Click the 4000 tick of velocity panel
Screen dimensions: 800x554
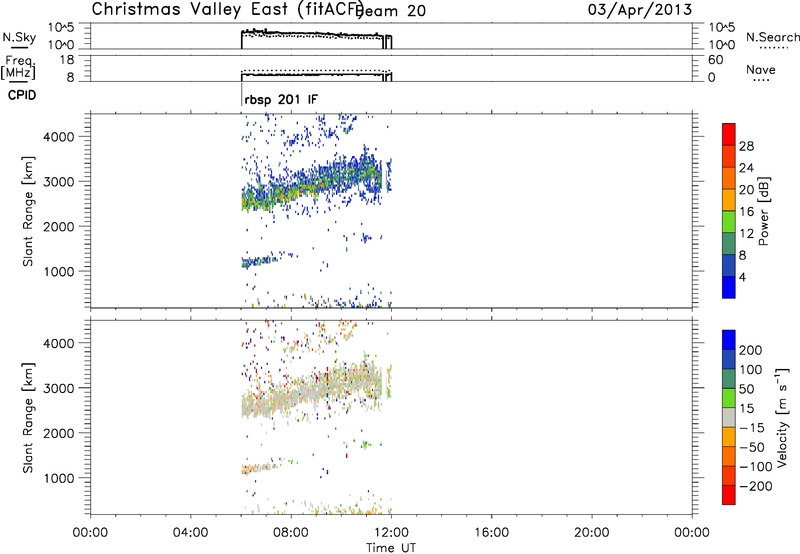[x=59, y=343]
